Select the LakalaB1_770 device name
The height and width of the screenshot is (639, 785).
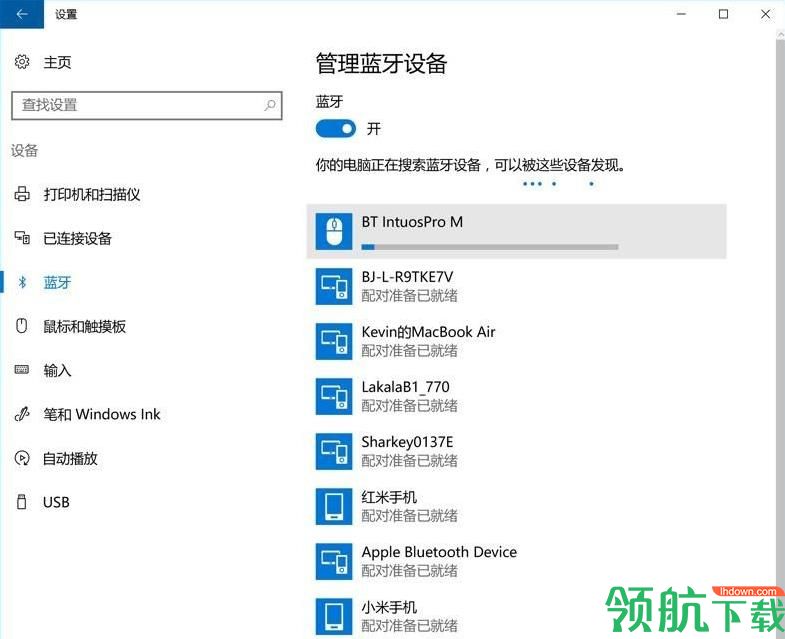click(x=406, y=387)
